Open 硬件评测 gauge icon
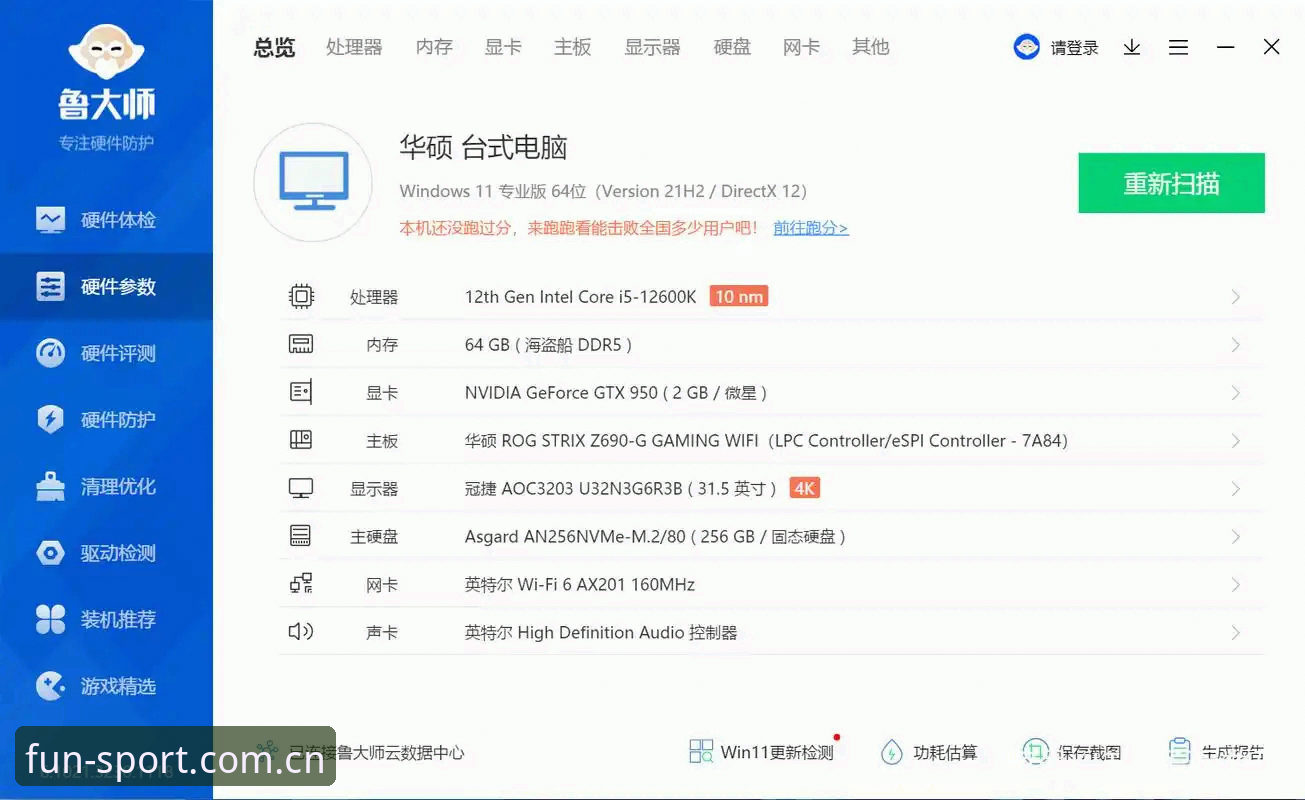This screenshot has width=1305, height=800. [50, 353]
